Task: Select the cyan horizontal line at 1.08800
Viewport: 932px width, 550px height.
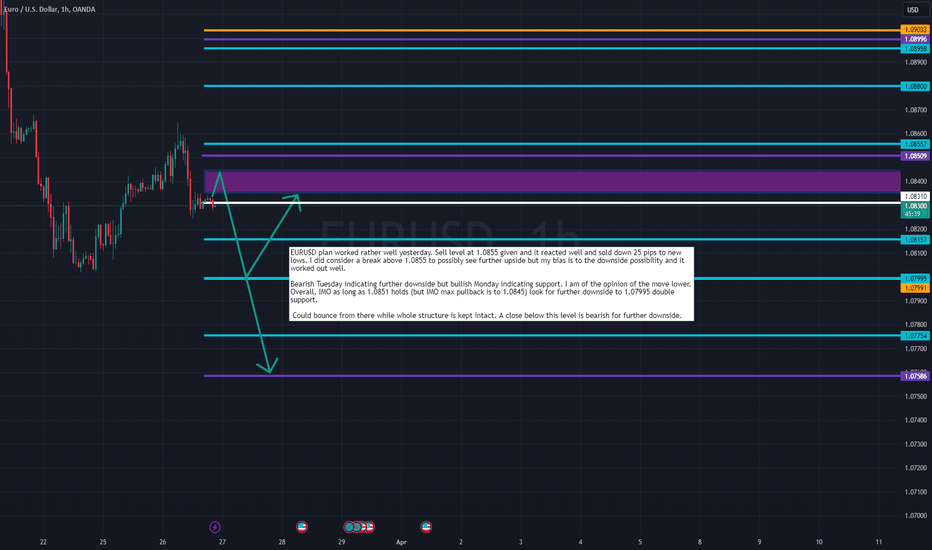Action: (552, 86)
